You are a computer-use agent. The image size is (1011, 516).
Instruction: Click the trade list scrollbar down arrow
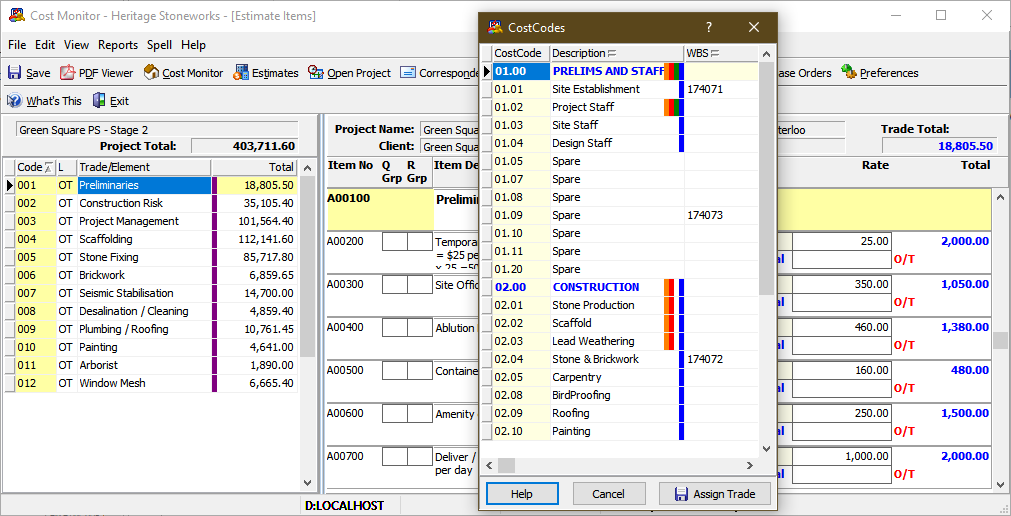[x=308, y=483]
